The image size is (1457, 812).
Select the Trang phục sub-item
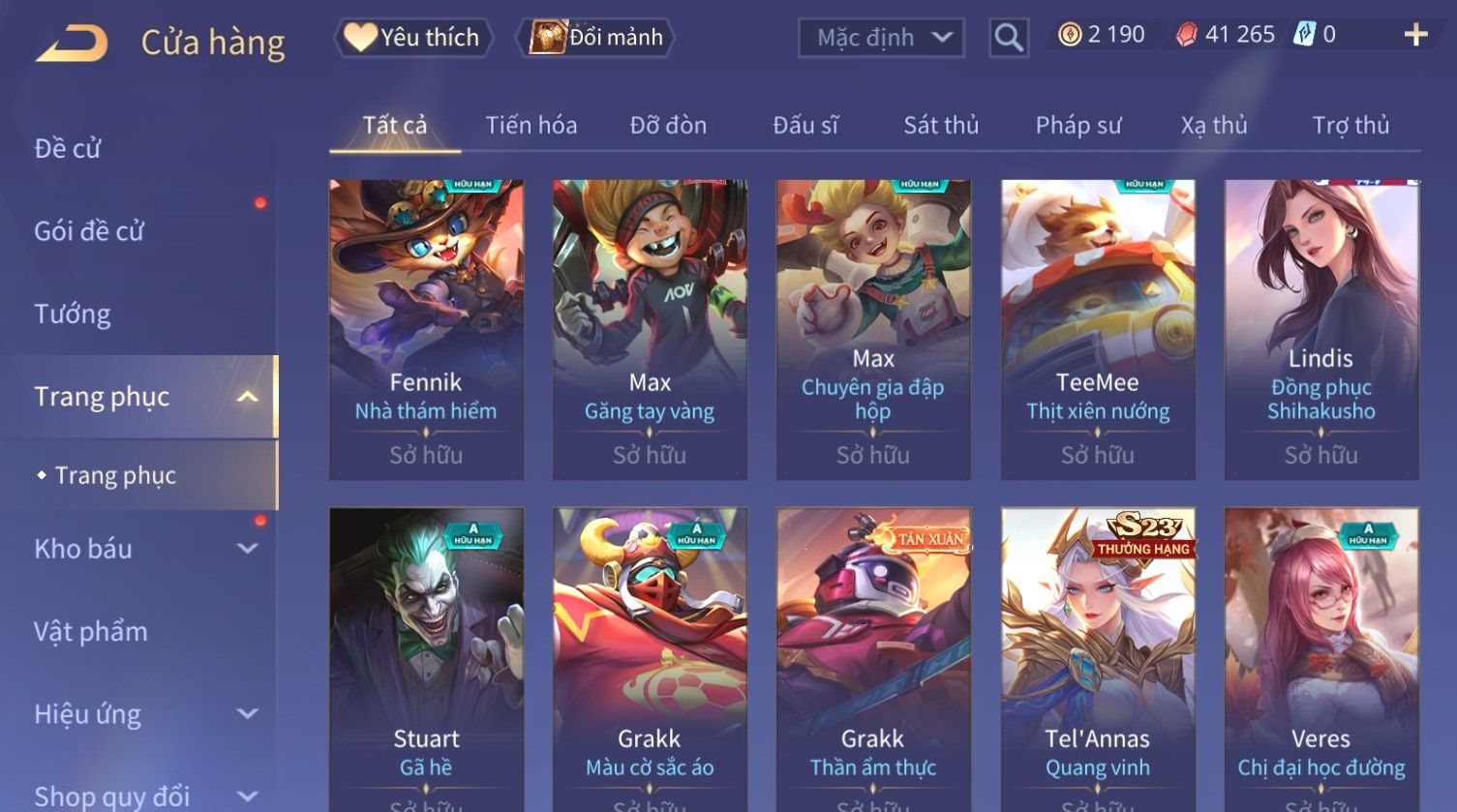116,475
